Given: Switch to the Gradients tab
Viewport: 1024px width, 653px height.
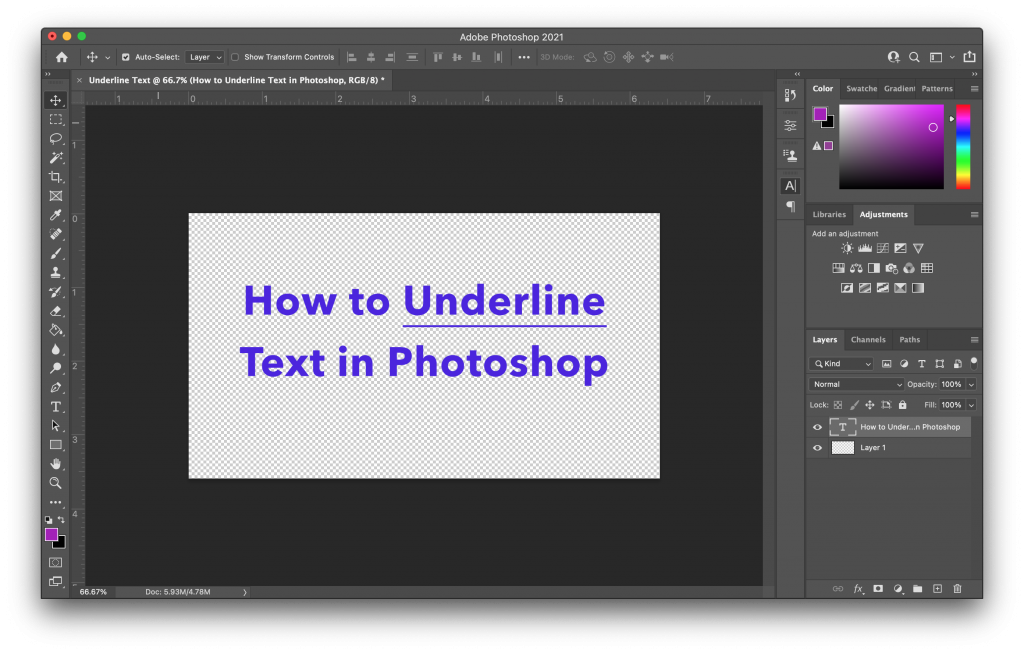Looking at the screenshot, I should (x=899, y=89).
